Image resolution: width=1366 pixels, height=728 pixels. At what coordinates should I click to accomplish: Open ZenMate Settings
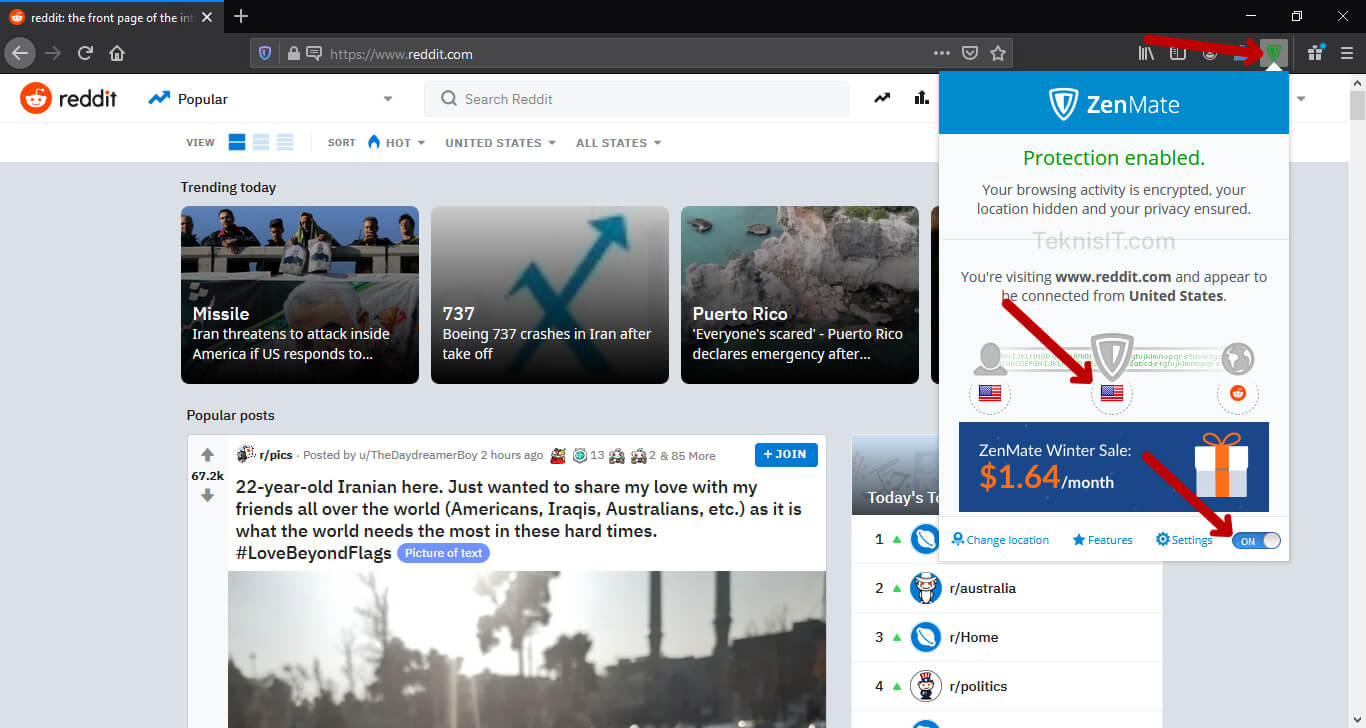click(1184, 540)
